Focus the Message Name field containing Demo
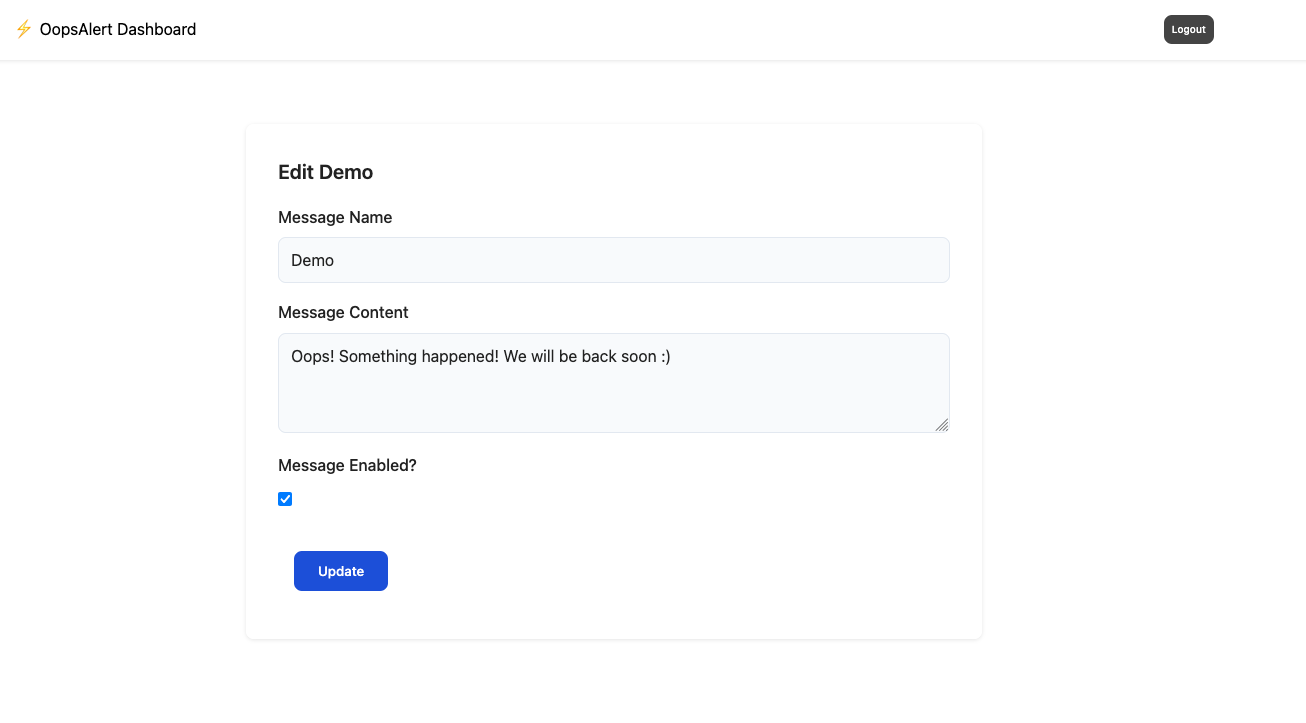 (x=614, y=260)
